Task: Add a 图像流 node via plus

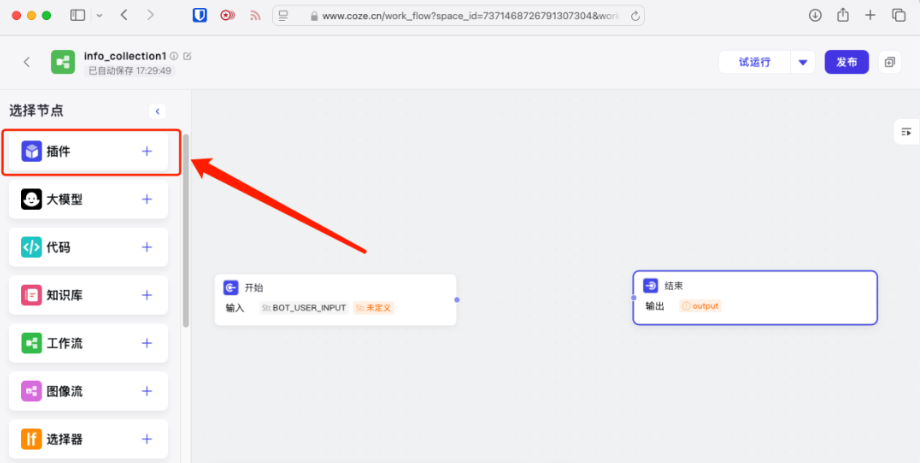Action: pyautogui.click(x=147, y=391)
